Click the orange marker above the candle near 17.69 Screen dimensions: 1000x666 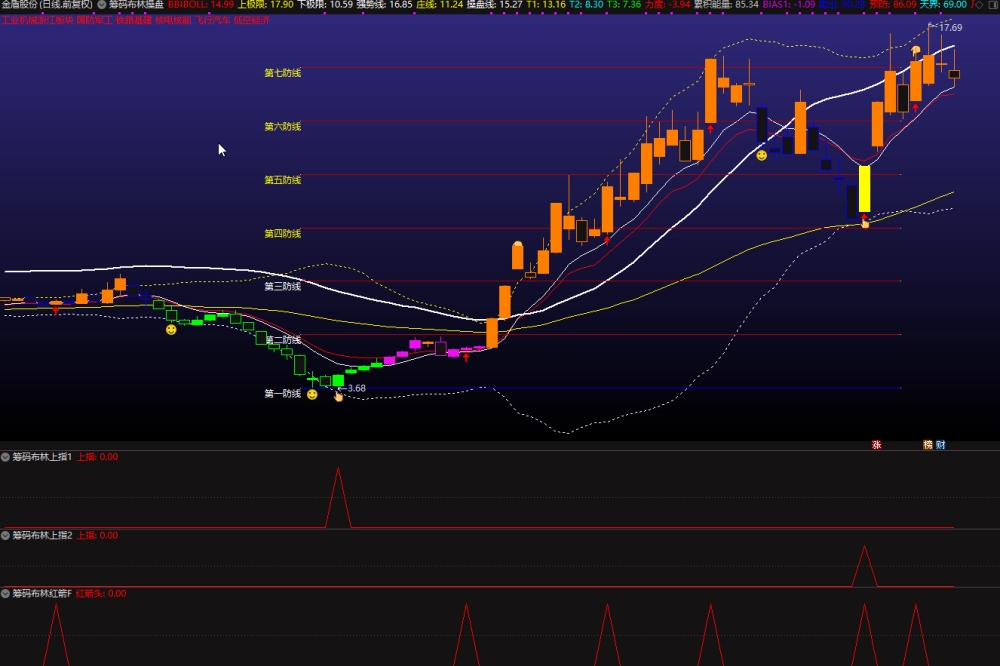(x=916, y=50)
